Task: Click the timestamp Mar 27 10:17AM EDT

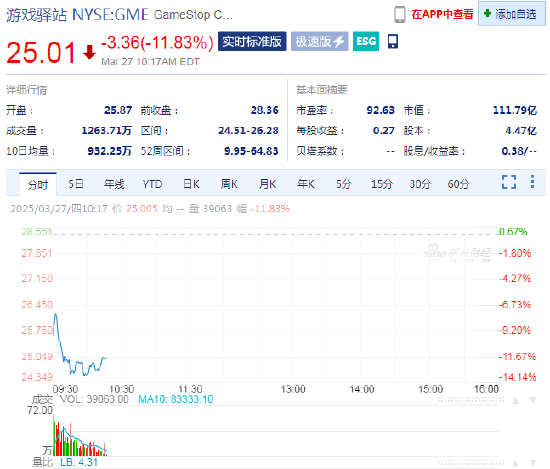Action: (x=150, y=62)
